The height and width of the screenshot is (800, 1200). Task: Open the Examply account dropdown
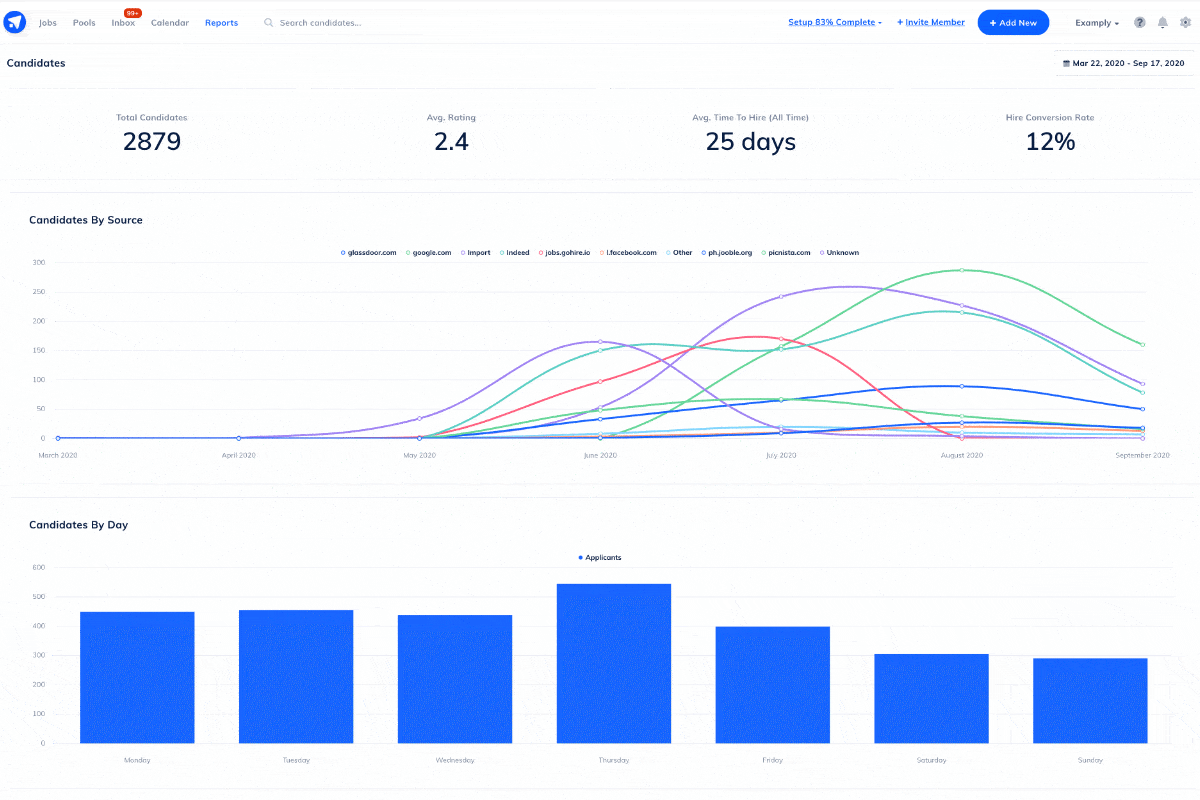[x=1096, y=22]
